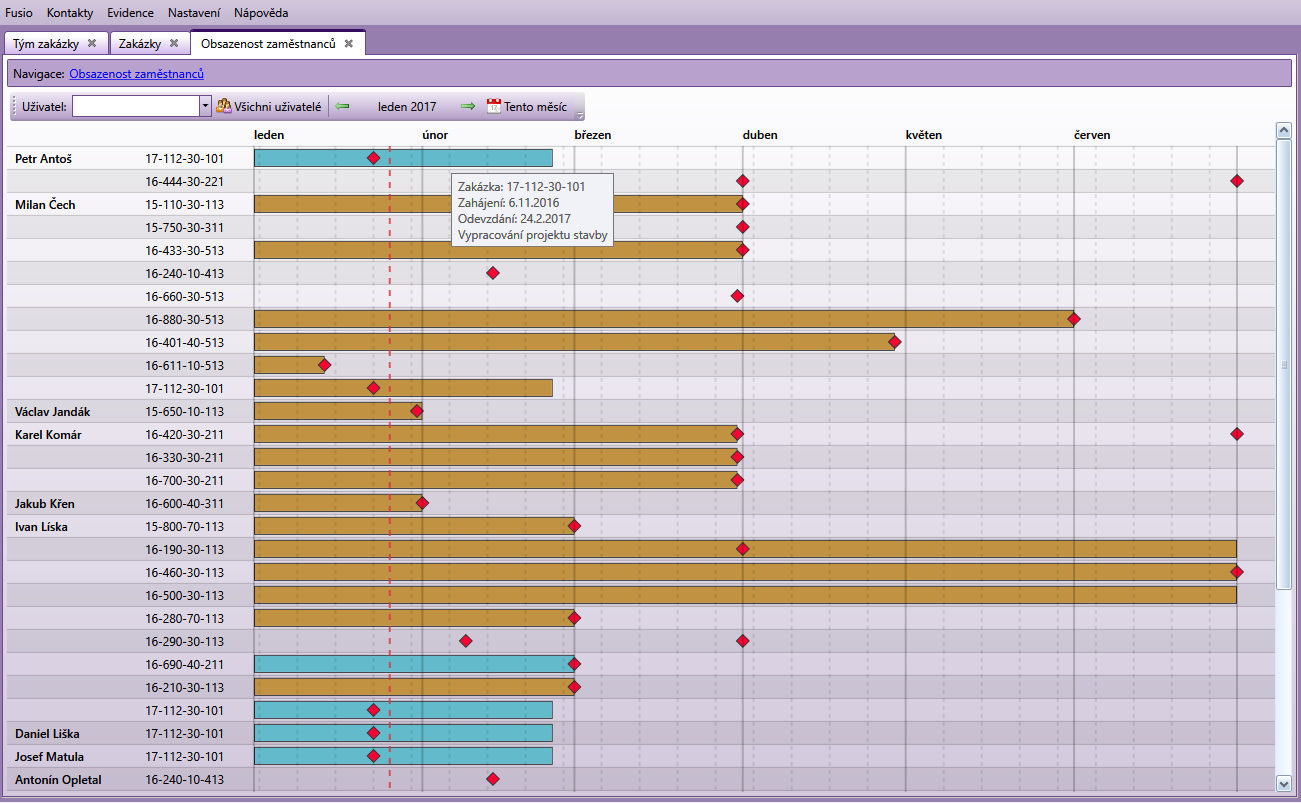Click the Tento měsíc calendar icon

point(494,106)
